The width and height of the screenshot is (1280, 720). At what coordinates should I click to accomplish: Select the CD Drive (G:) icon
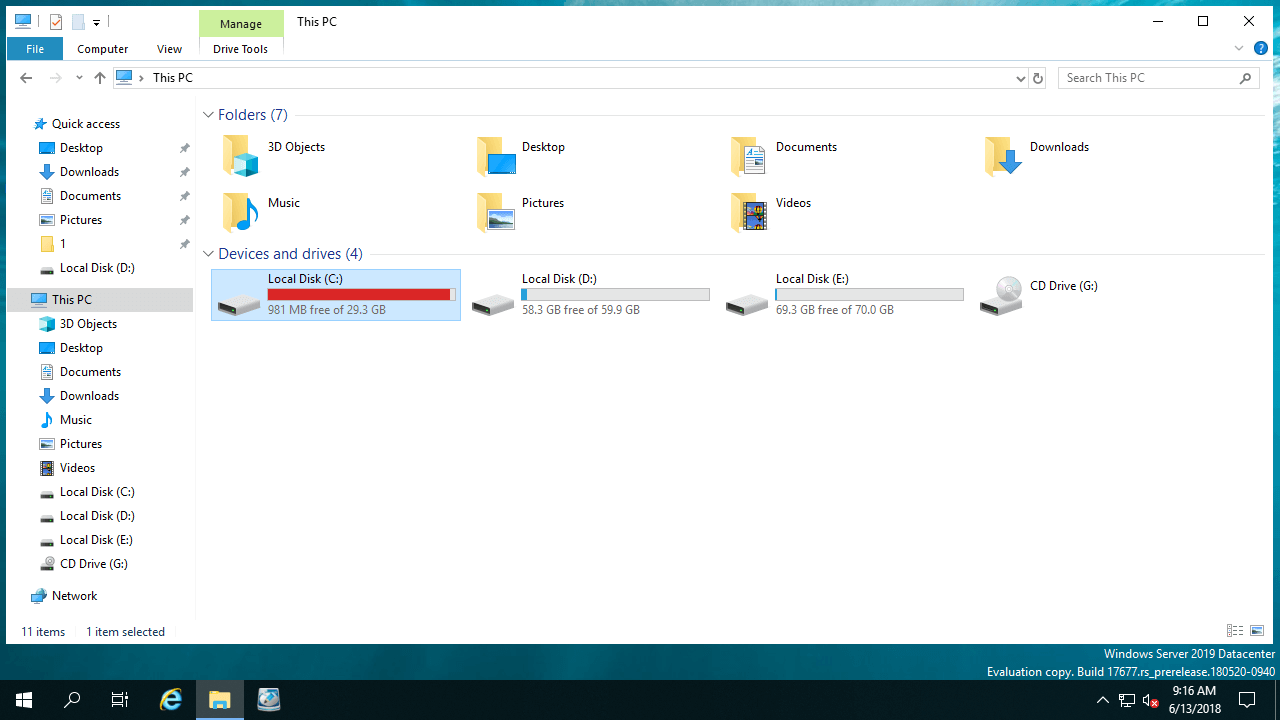pos(1001,296)
